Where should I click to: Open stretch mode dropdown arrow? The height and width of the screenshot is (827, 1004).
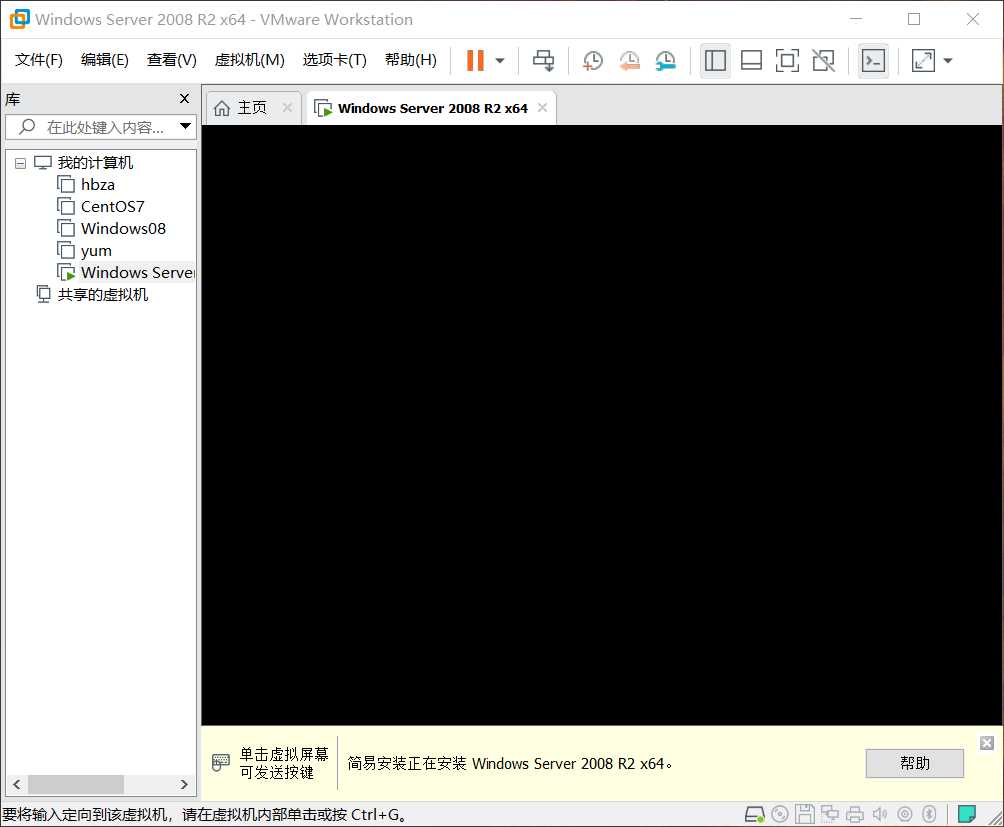pyautogui.click(x=948, y=61)
